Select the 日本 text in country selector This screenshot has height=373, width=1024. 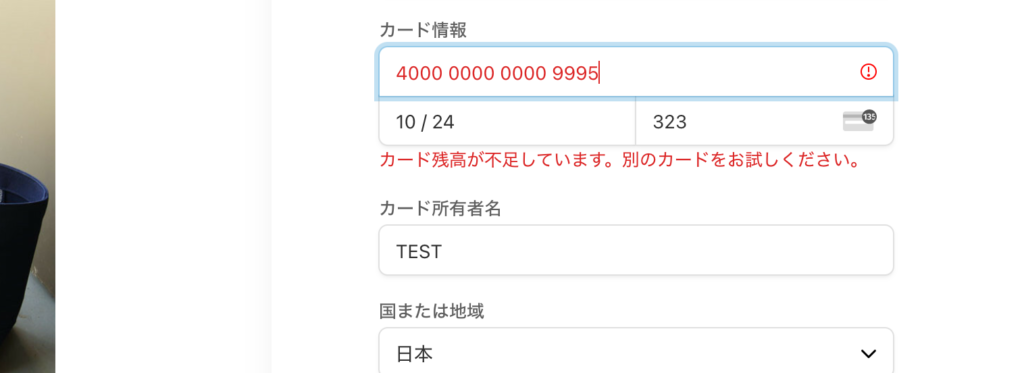(x=414, y=354)
